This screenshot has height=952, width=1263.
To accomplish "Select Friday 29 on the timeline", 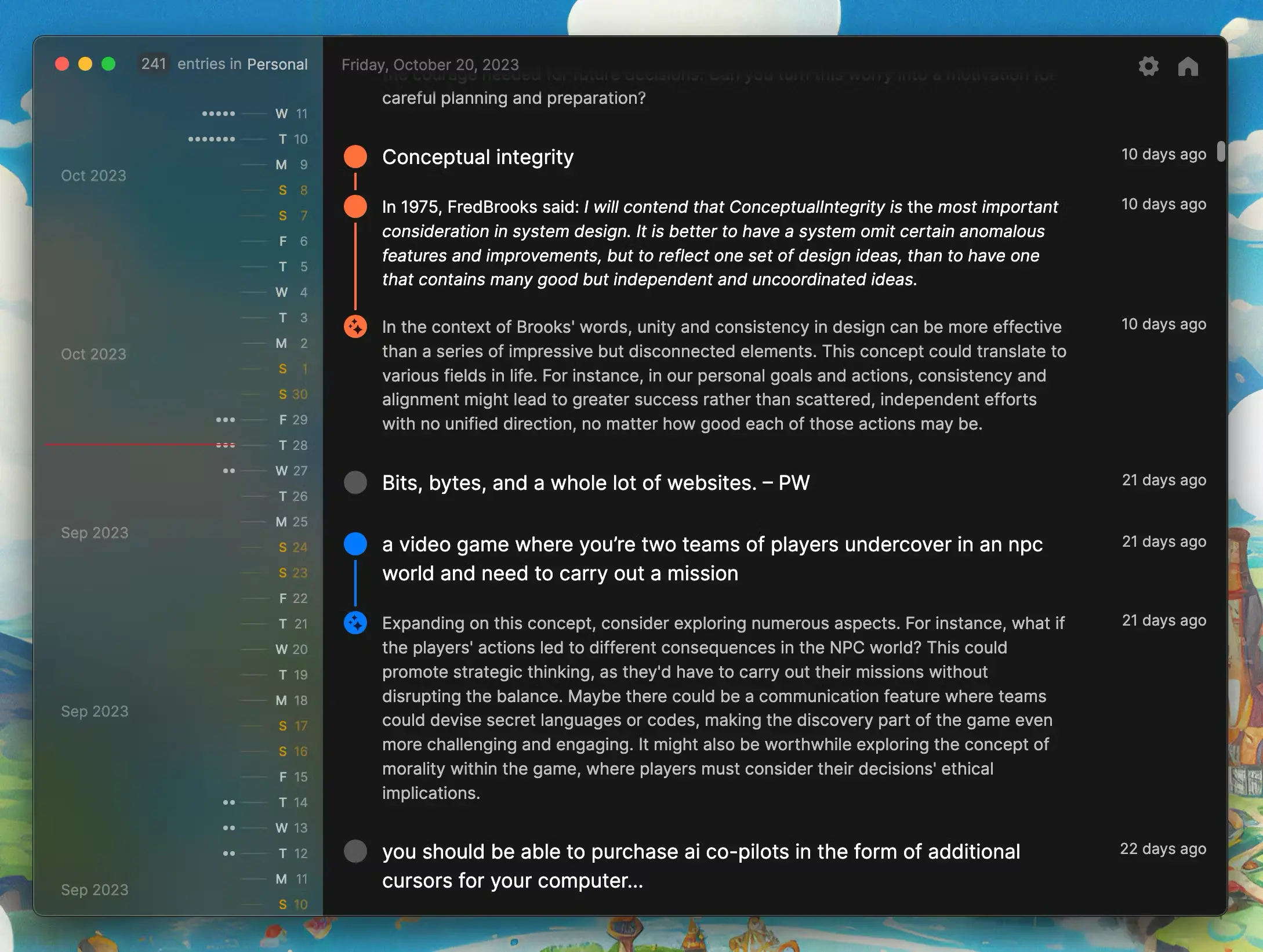I will pyautogui.click(x=292, y=420).
